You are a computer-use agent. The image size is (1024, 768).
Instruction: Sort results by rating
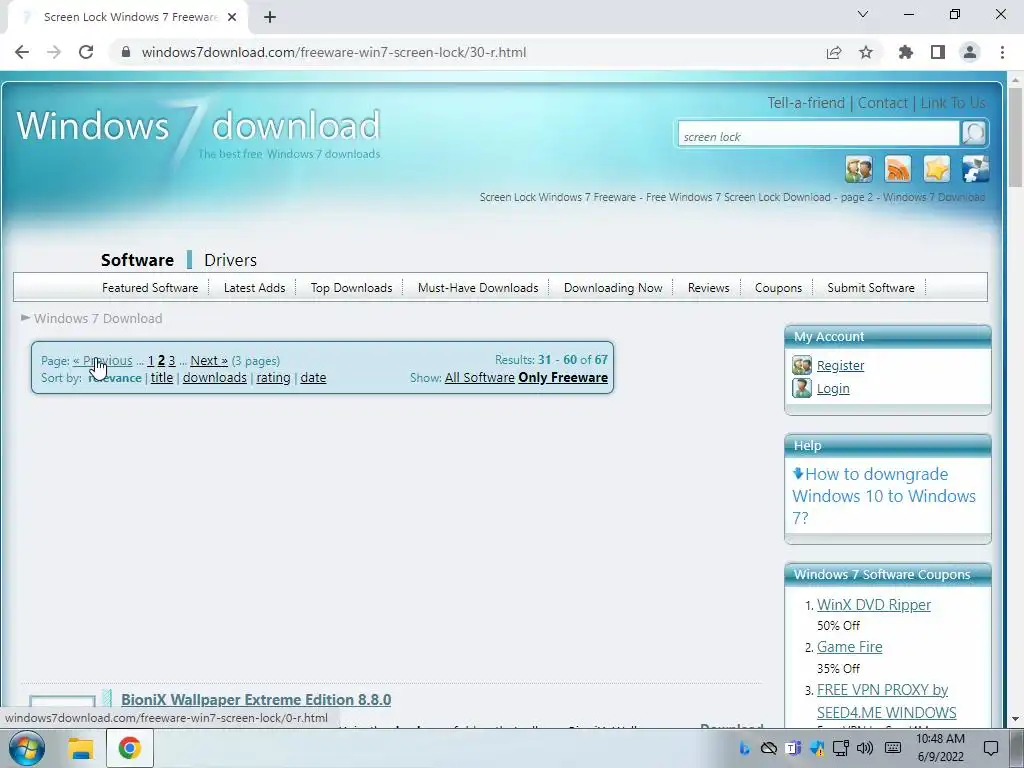(x=273, y=377)
